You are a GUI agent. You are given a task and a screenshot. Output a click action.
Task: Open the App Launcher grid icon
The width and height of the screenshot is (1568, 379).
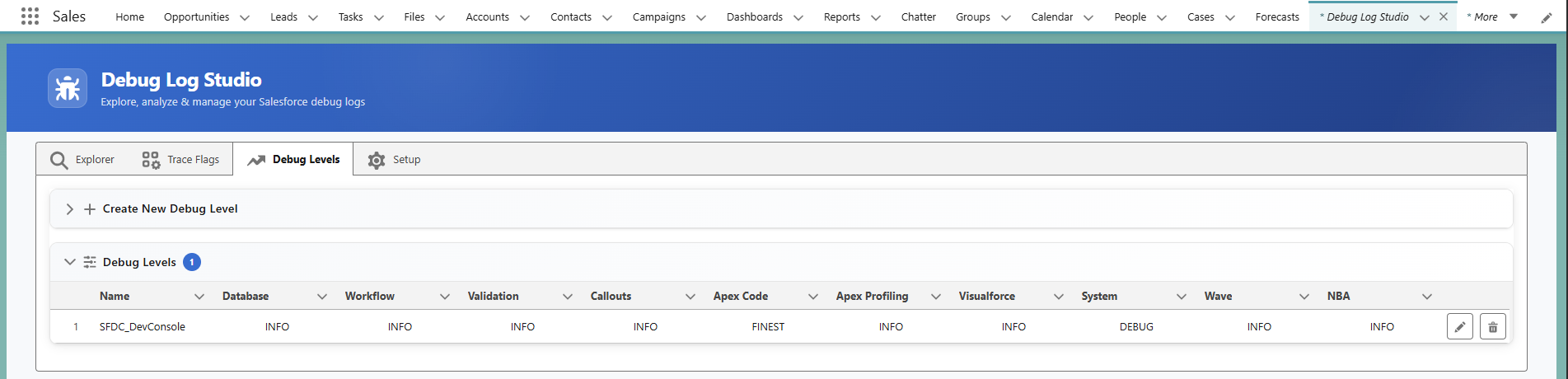[30, 16]
